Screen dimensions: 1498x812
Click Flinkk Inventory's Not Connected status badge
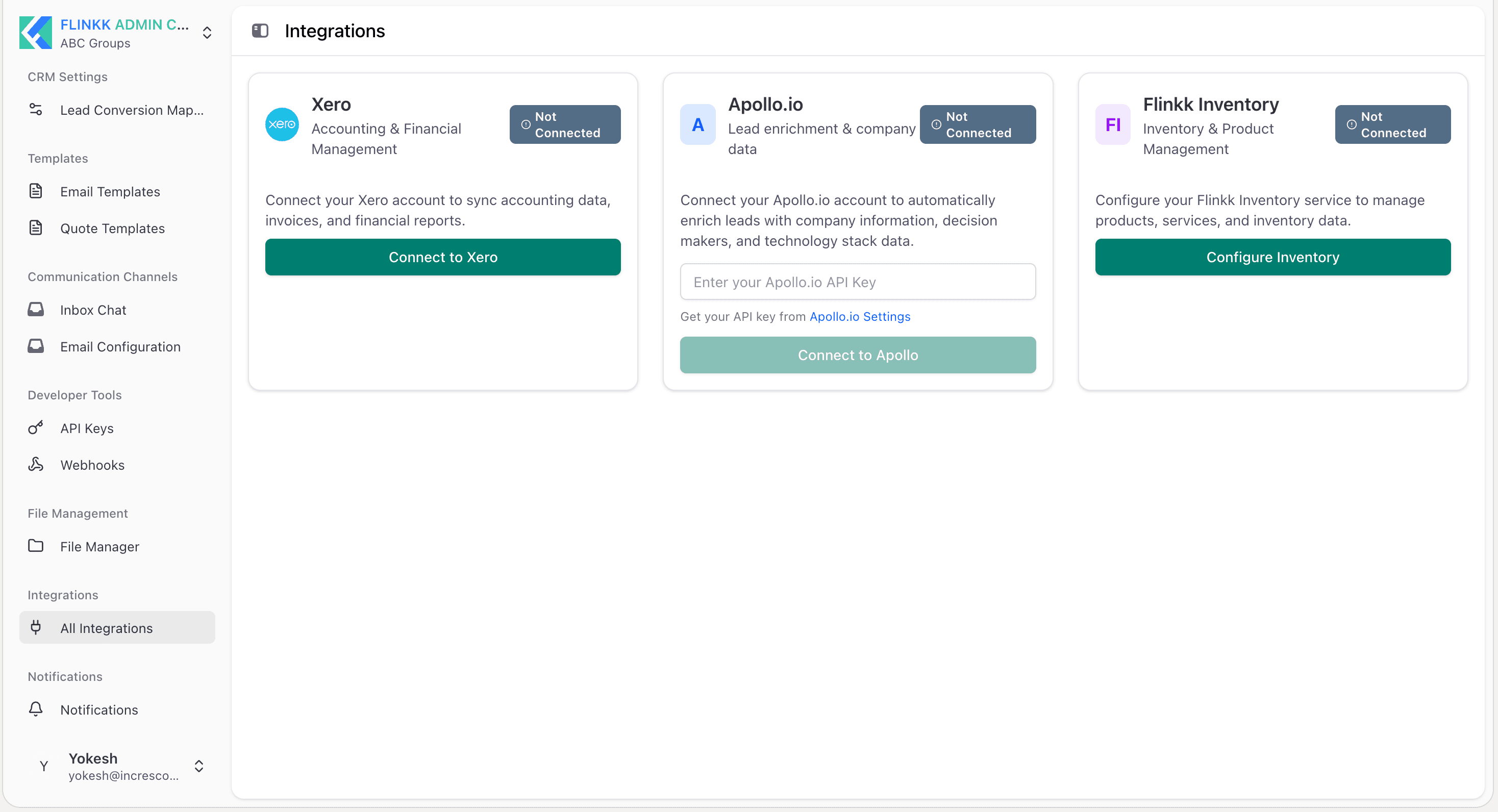1392,124
